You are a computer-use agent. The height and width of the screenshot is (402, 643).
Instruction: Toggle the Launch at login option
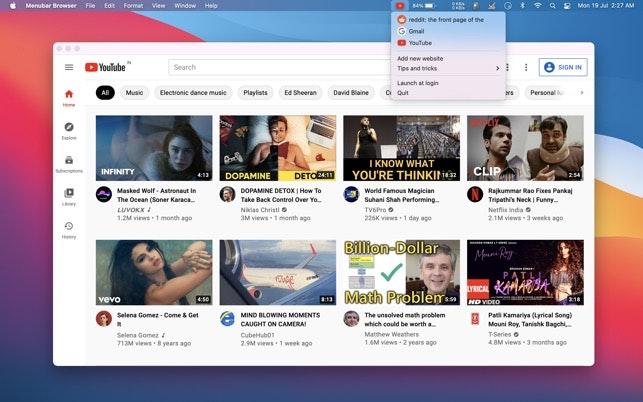[417, 83]
